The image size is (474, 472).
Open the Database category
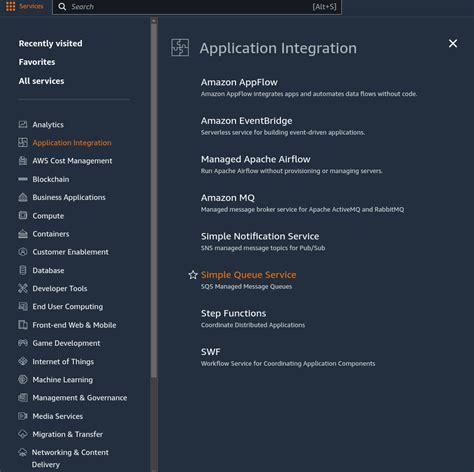click(x=48, y=270)
